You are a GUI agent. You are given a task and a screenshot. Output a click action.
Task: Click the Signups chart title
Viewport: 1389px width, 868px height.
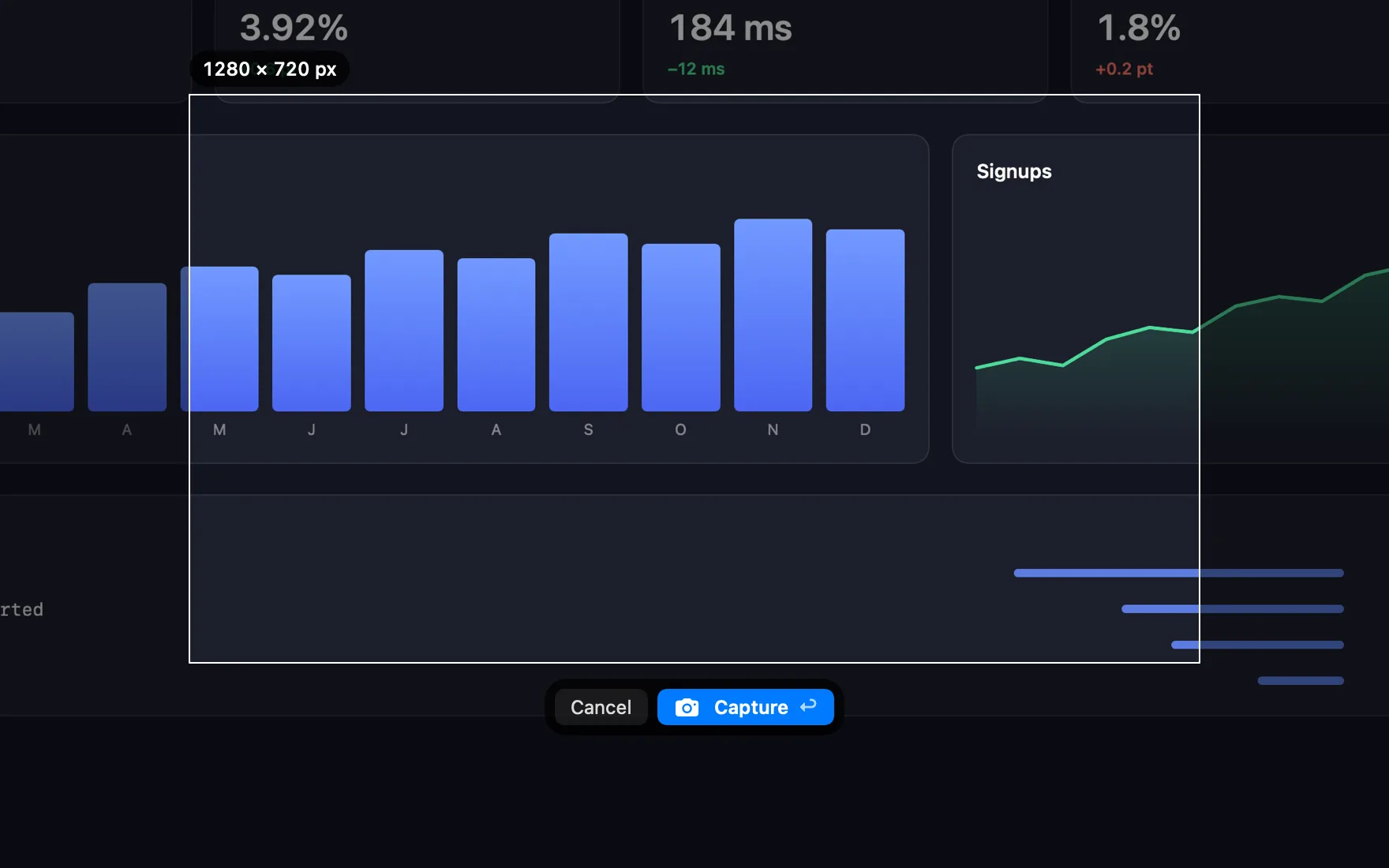point(1014,171)
